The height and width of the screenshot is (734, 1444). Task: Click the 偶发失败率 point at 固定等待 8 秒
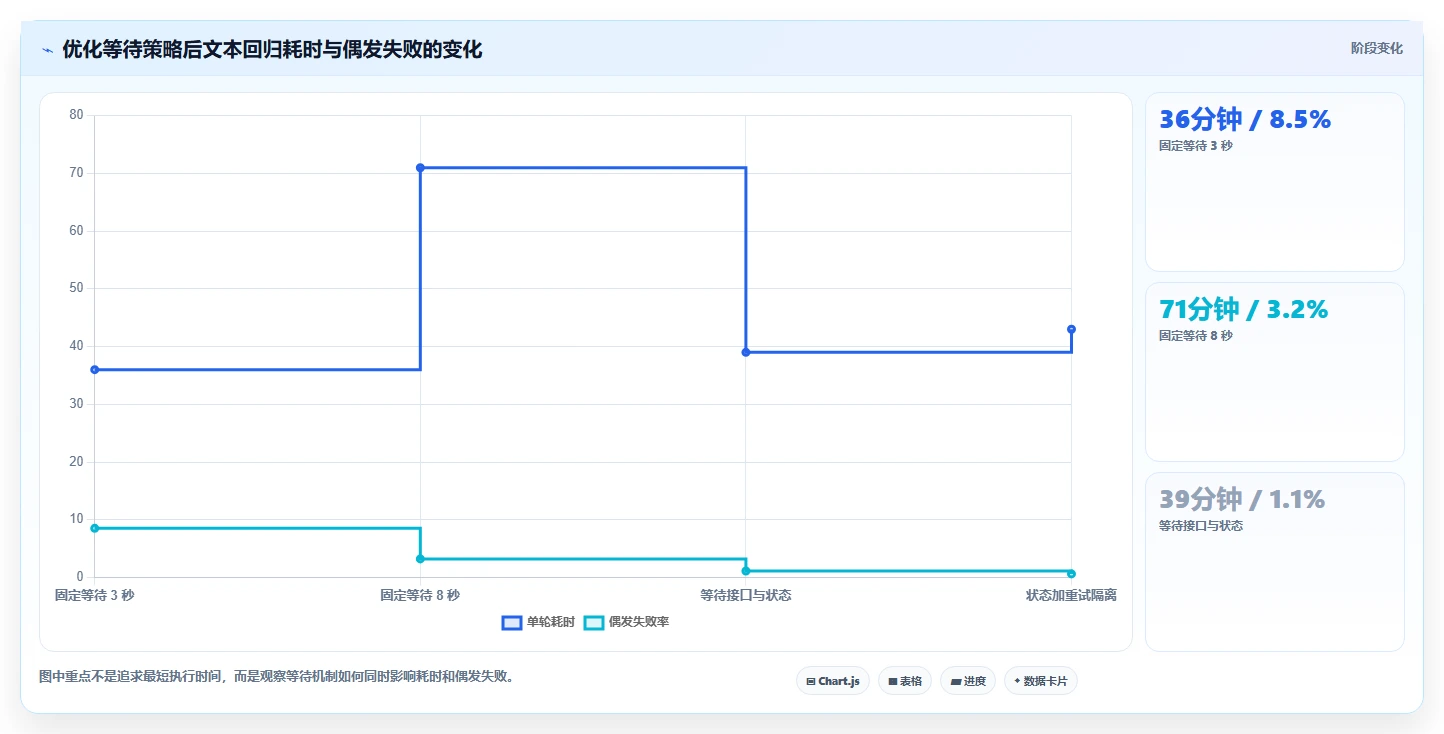(x=420, y=559)
